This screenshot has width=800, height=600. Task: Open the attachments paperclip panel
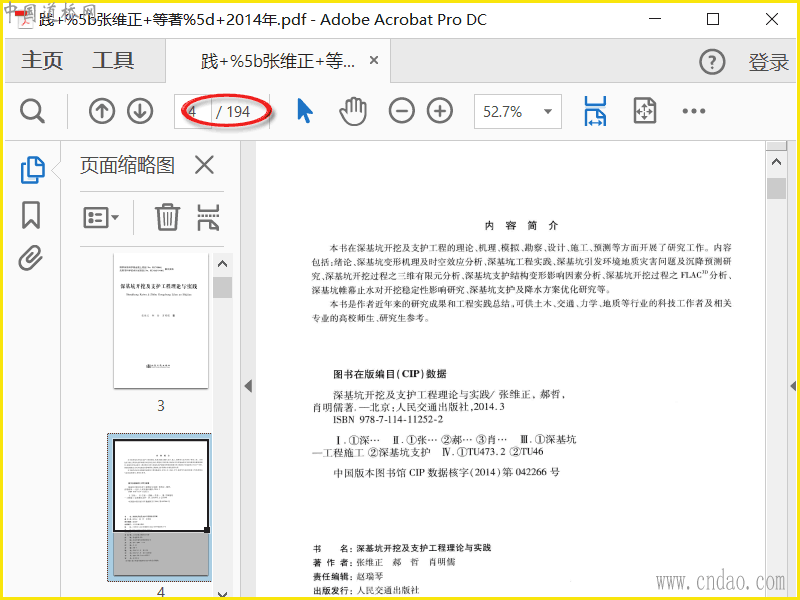tap(31, 258)
